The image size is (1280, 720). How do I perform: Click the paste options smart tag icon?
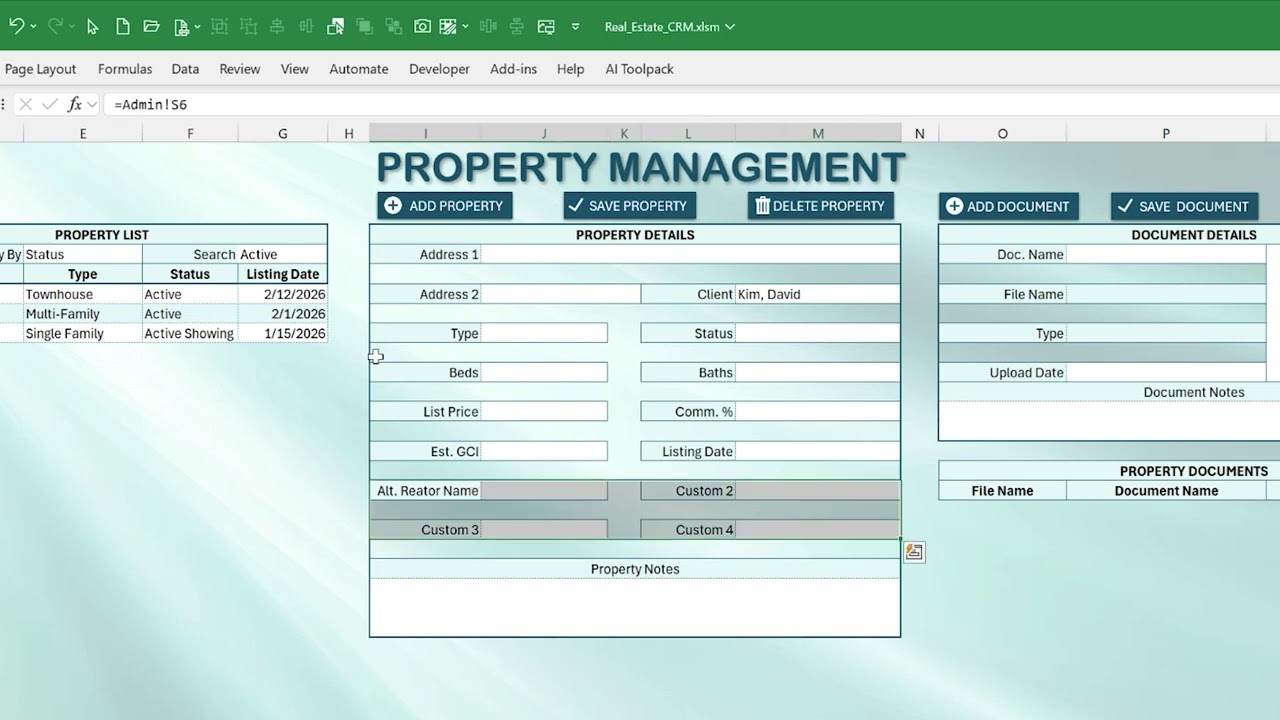(x=914, y=552)
